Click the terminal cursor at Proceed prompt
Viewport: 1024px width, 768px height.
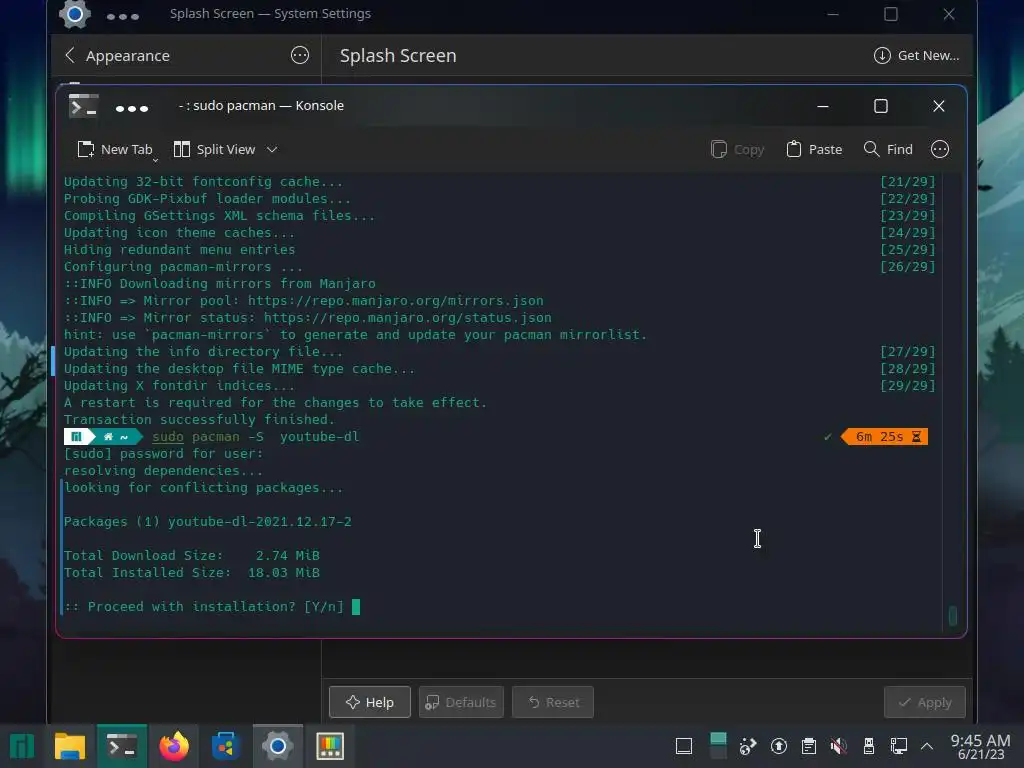(x=356, y=607)
